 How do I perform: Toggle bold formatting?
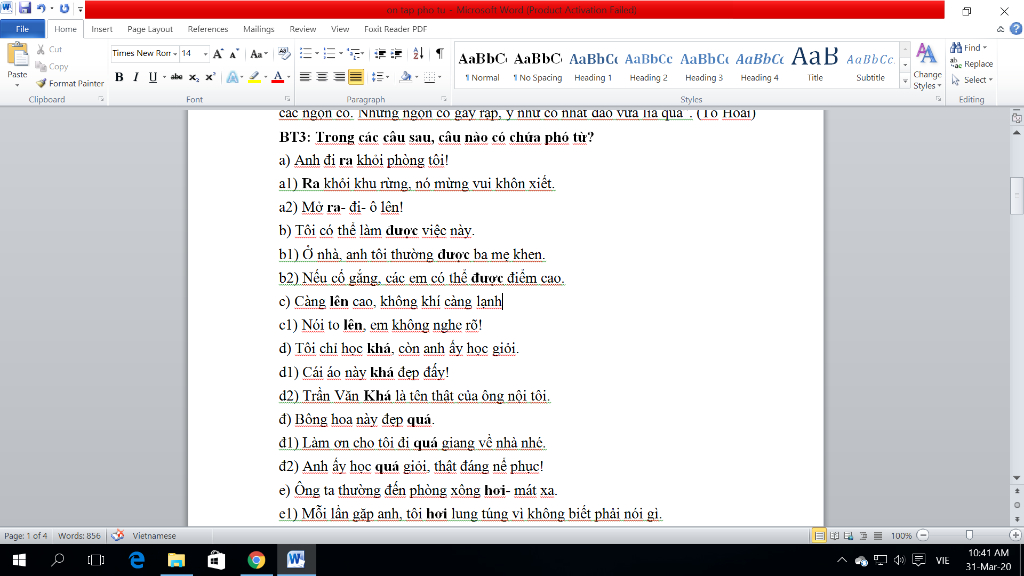pyautogui.click(x=119, y=77)
